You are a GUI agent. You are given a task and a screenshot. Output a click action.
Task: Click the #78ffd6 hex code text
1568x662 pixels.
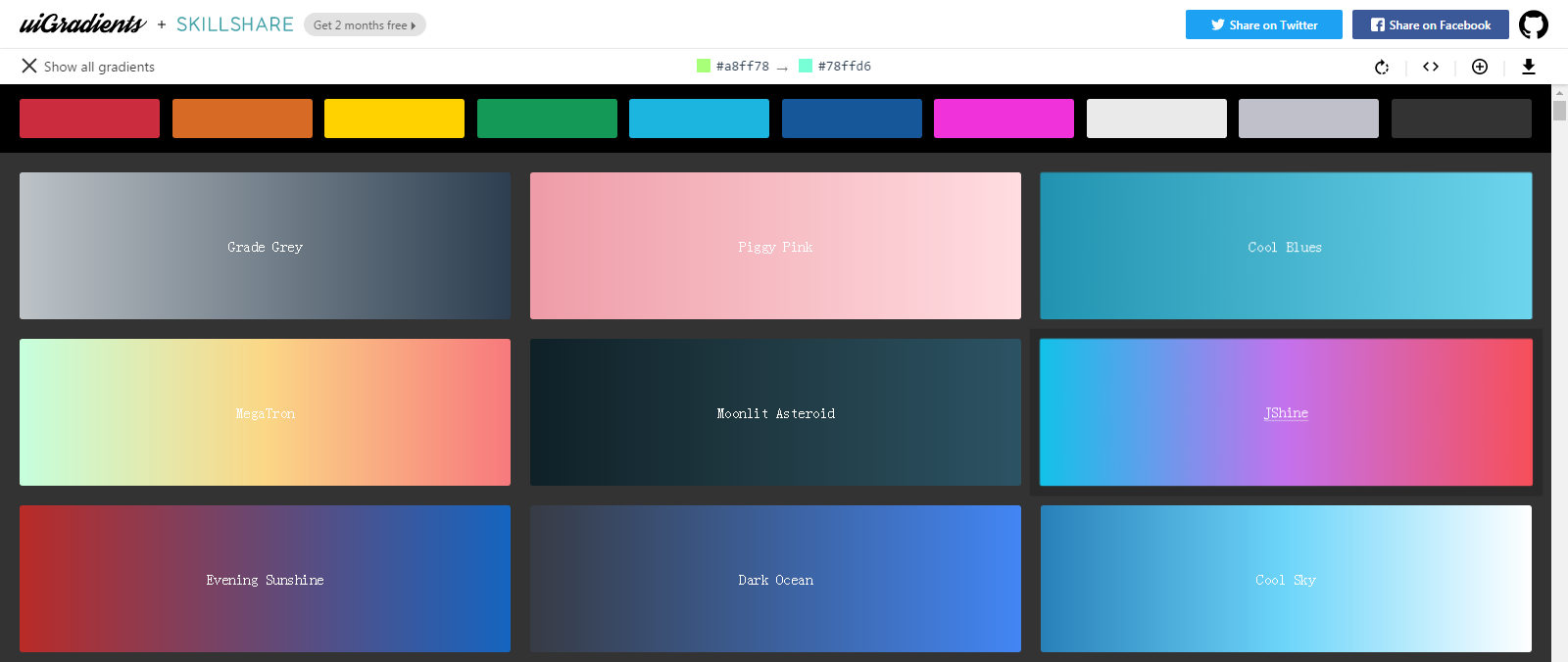coord(845,66)
